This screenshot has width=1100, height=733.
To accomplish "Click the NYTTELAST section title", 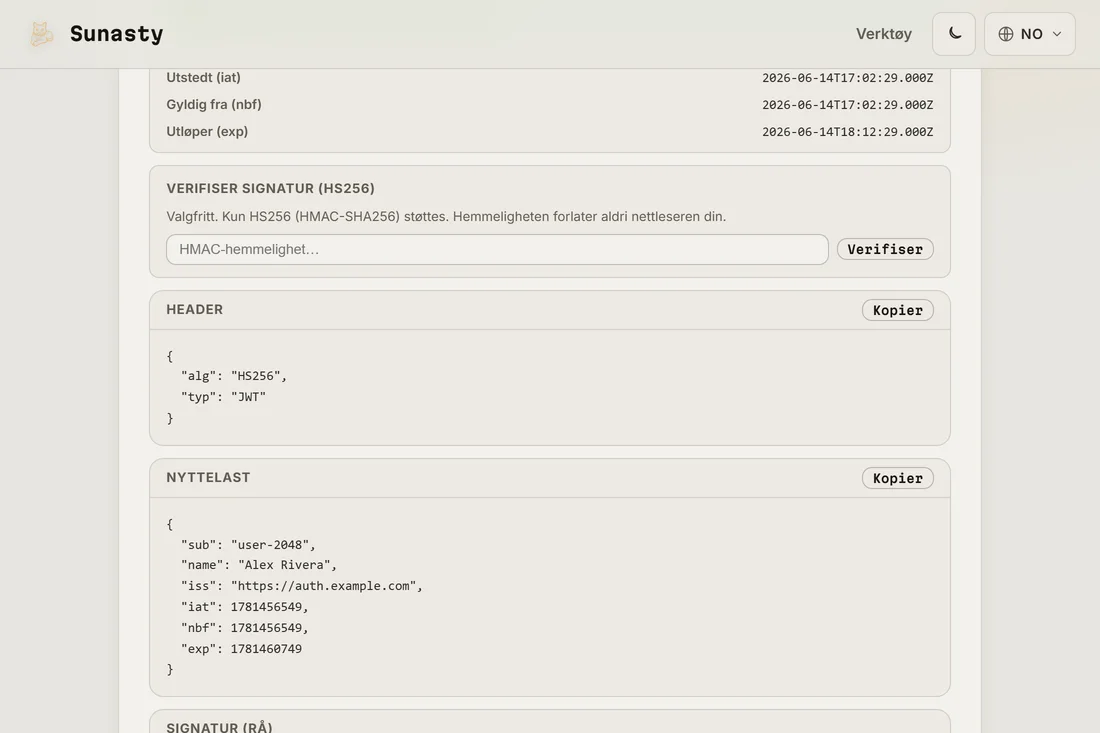I will pyautogui.click(x=208, y=478).
